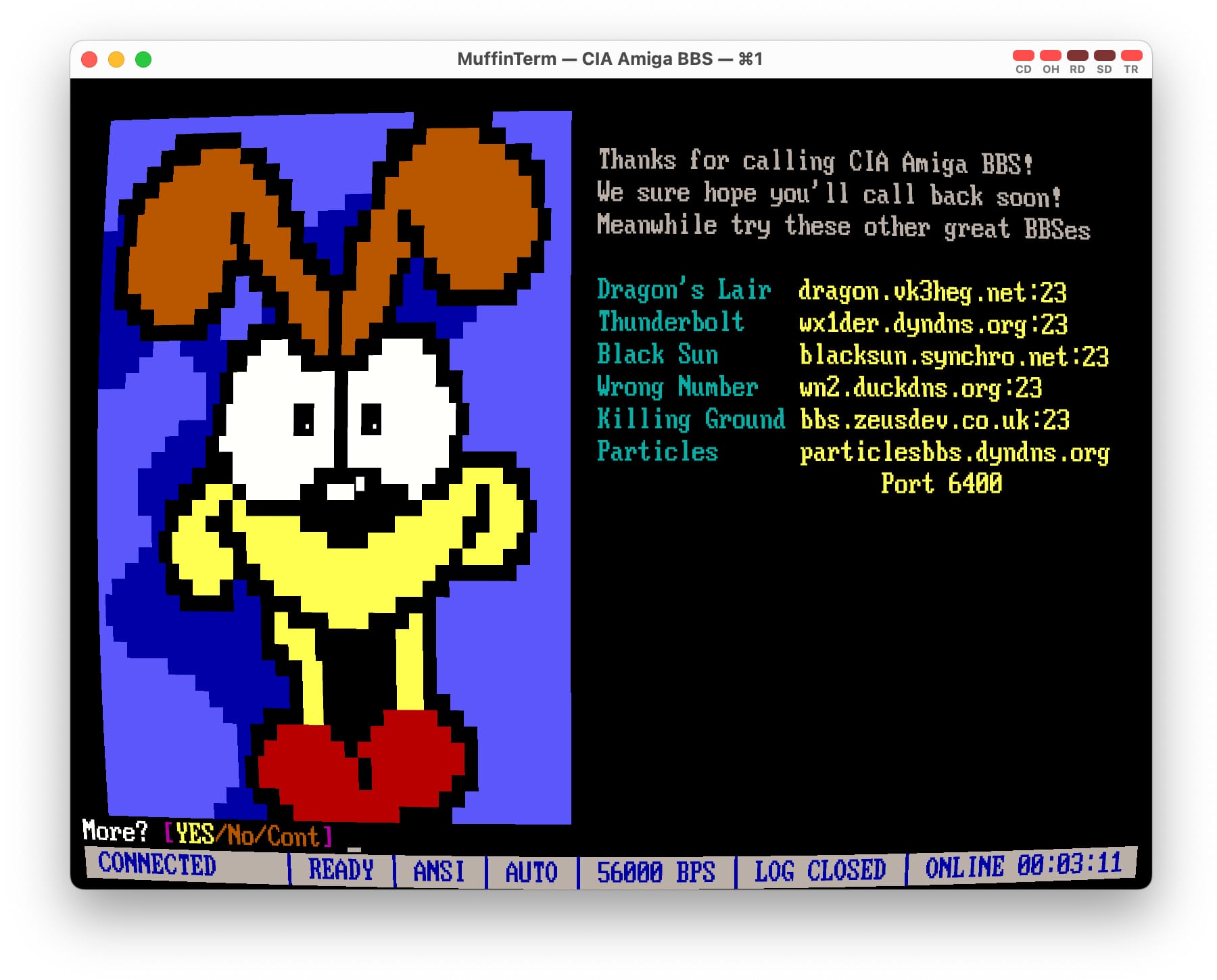Toggle the ANSI emulation status field
The width and height of the screenshot is (1217, 980).
tap(439, 871)
